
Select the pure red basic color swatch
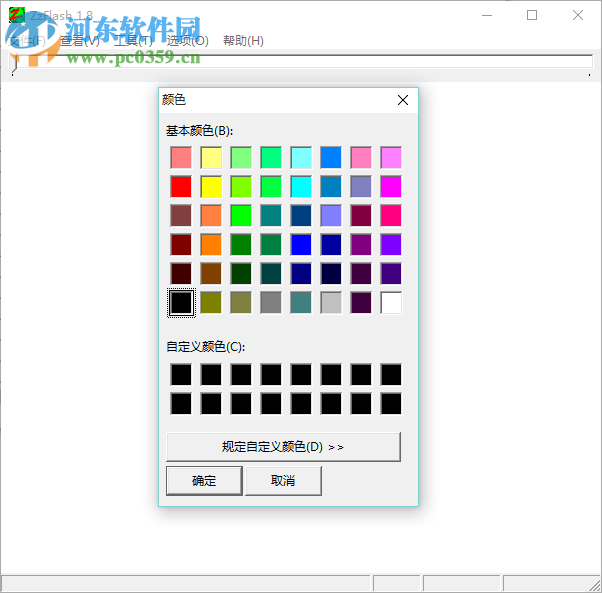[181, 187]
